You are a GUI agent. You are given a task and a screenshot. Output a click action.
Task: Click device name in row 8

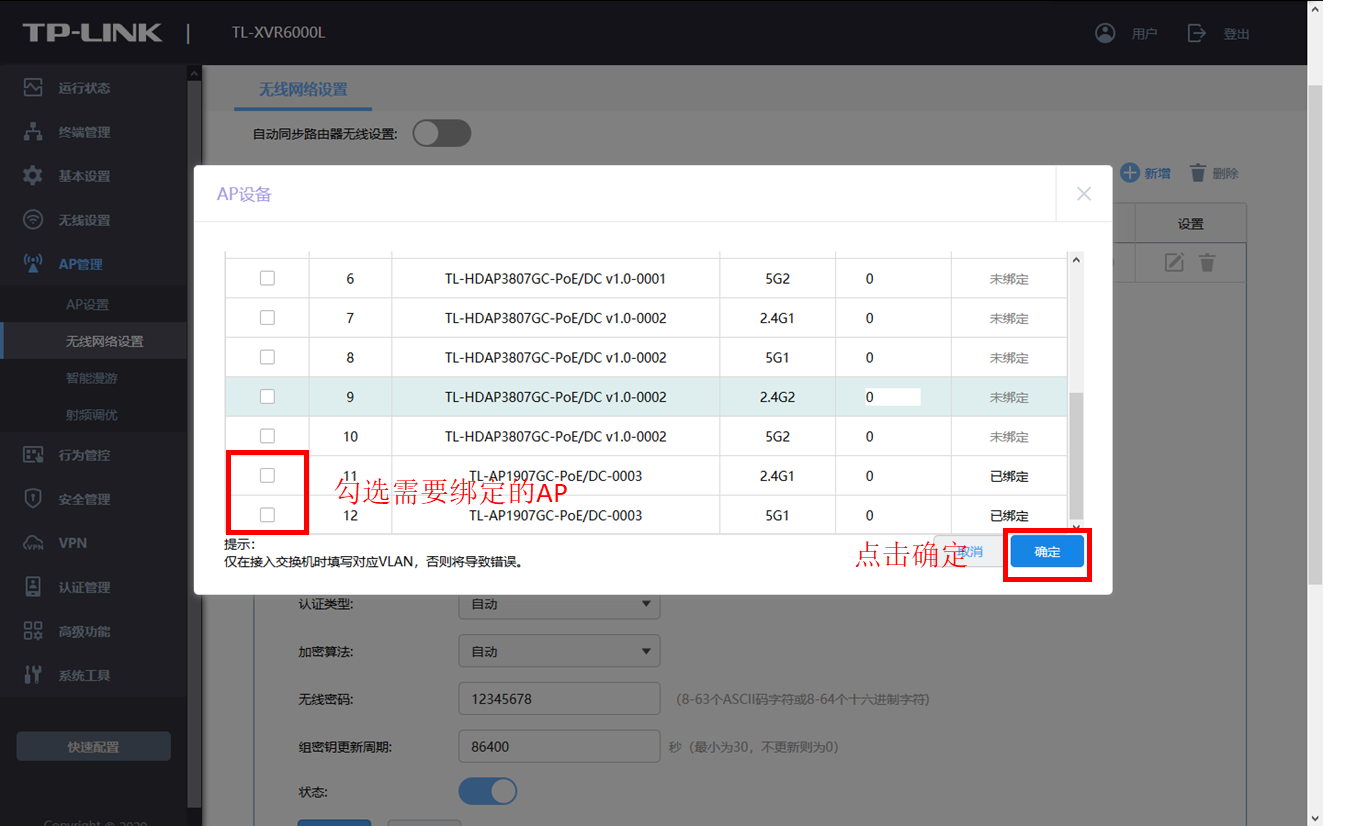click(x=555, y=358)
